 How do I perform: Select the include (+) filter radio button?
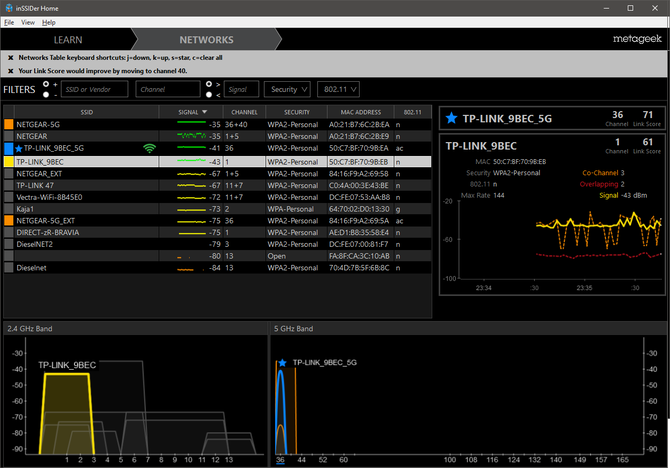click(46, 84)
